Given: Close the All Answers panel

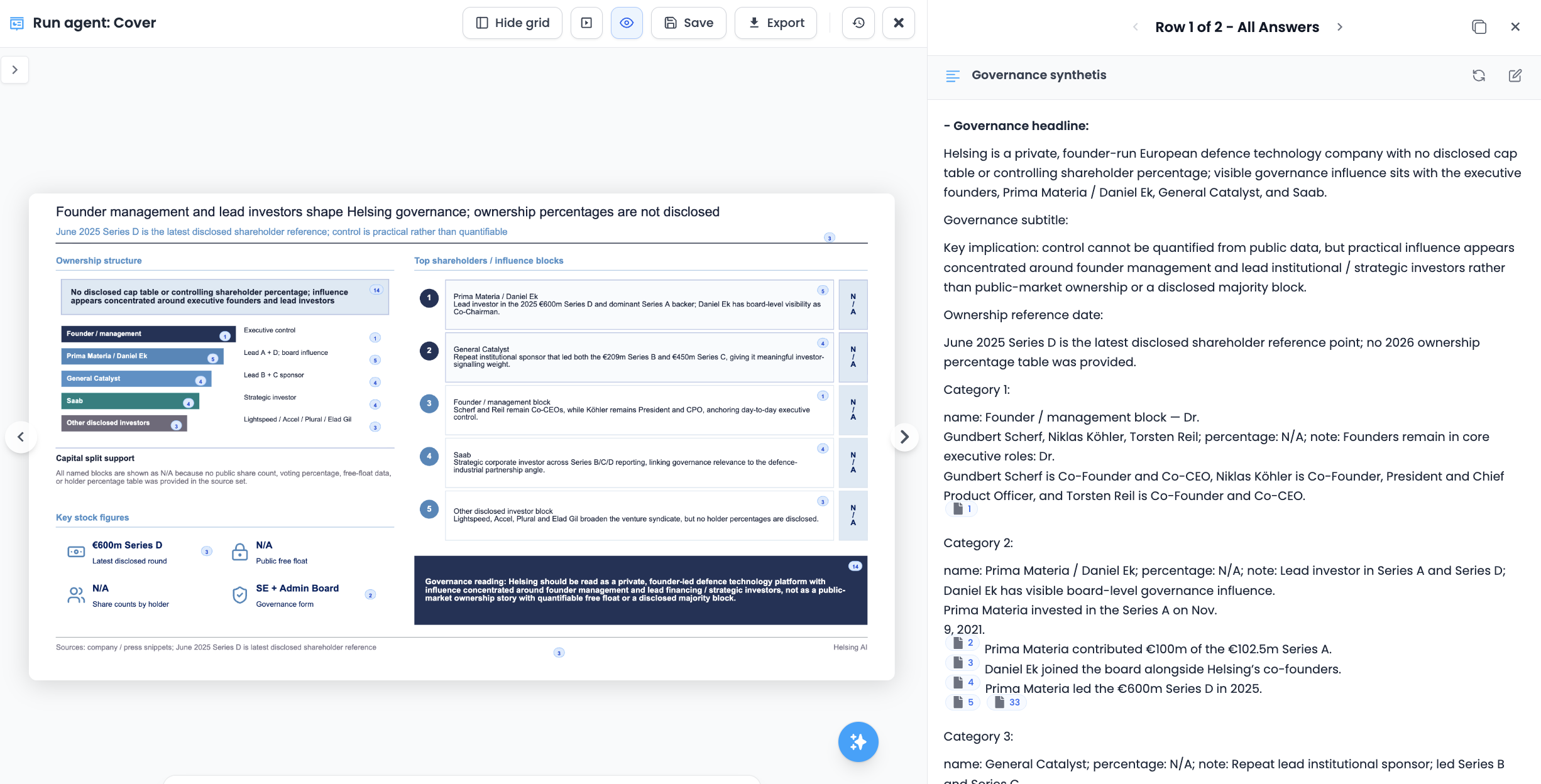Looking at the screenshot, I should [1515, 27].
